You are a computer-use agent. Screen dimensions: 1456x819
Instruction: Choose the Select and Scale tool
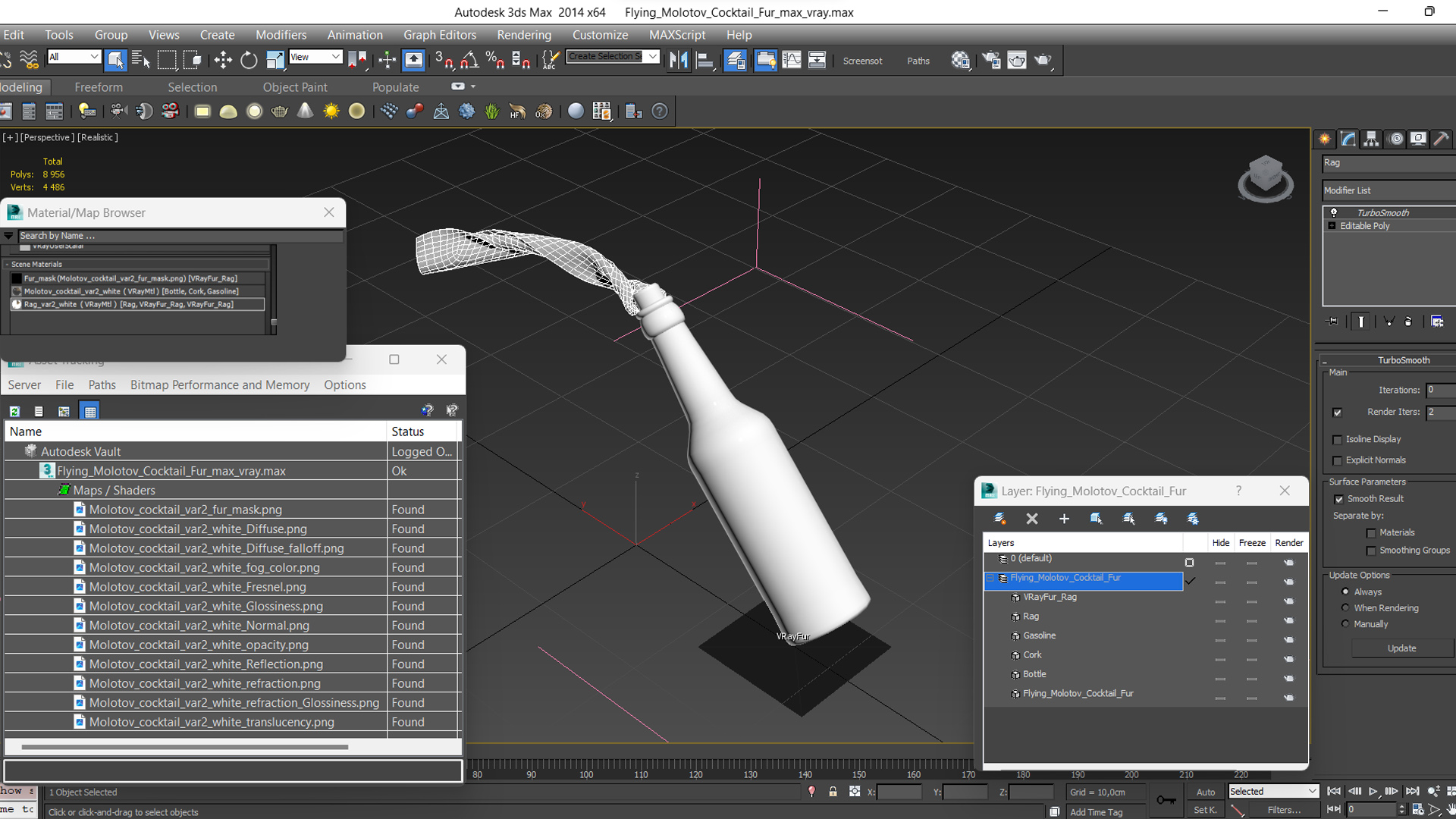point(275,60)
